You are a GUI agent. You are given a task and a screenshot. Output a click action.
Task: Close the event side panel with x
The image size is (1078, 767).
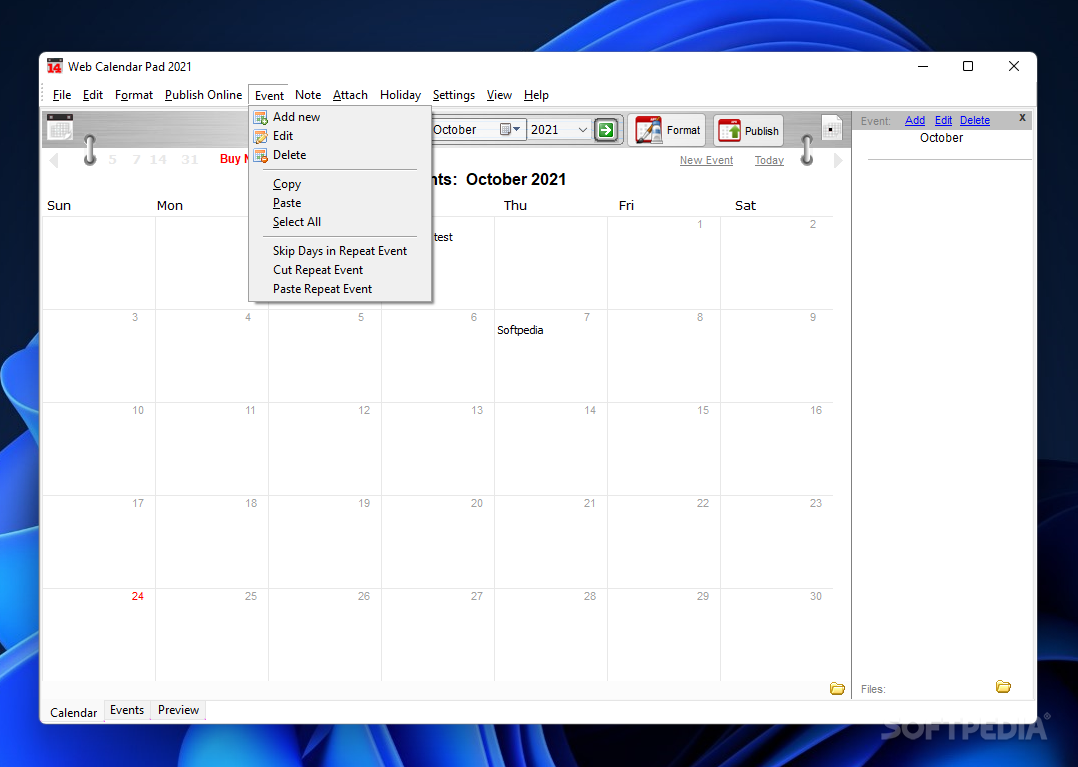pyautogui.click(x=1022, y=118)
